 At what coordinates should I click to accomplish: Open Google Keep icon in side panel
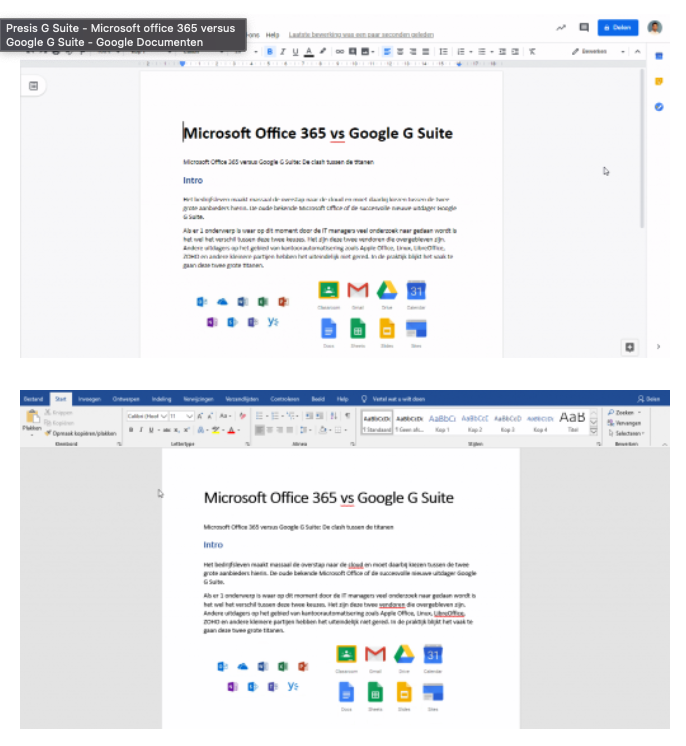(x=659, y=81)
